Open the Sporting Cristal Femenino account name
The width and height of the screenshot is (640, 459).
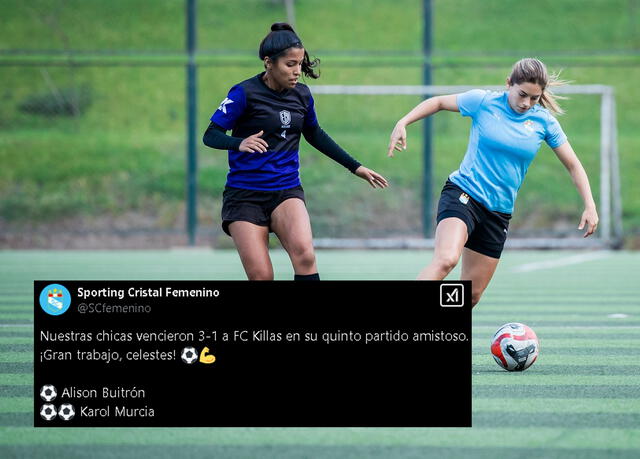click(x=148, y=293)
